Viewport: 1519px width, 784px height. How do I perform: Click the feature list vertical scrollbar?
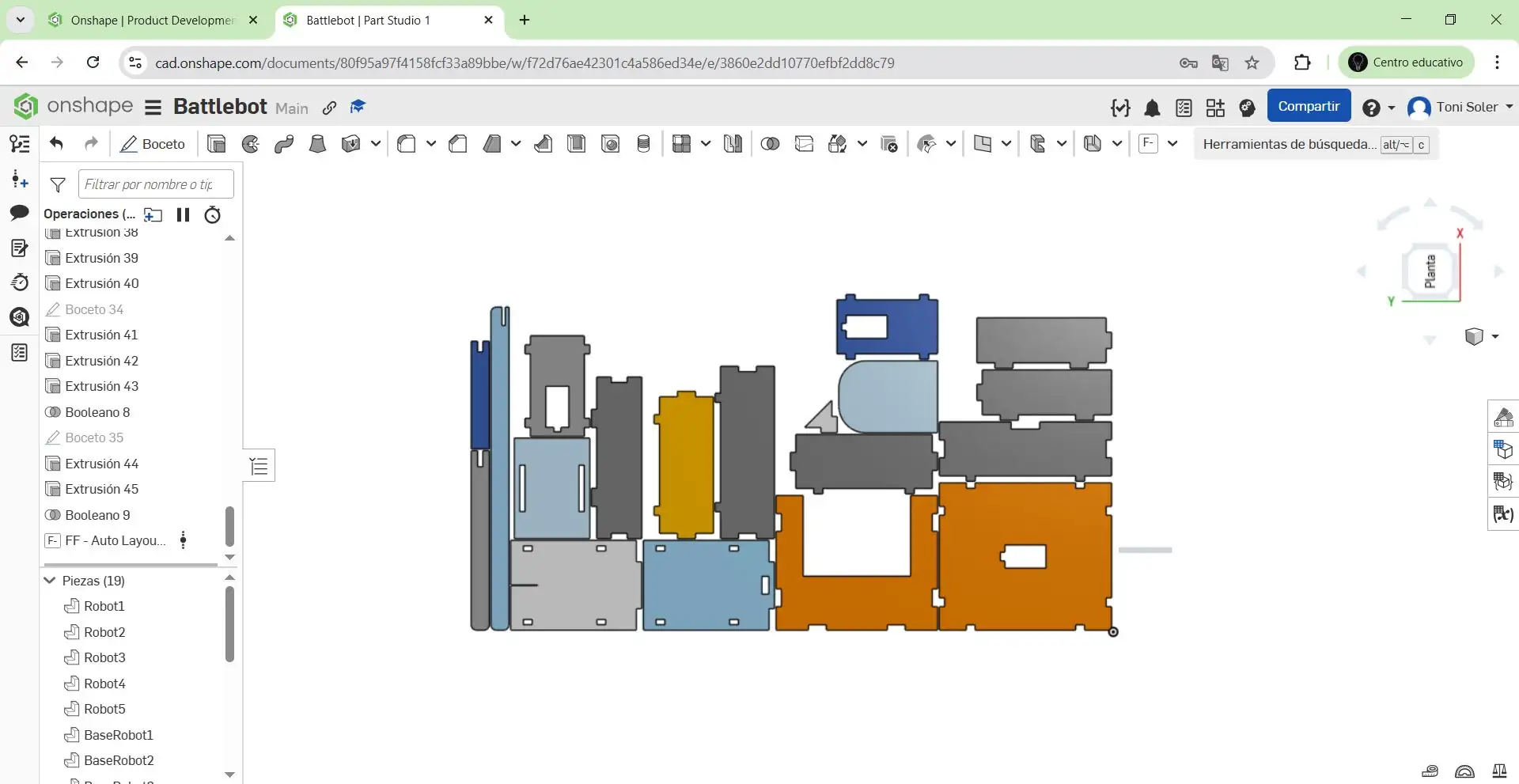229,526
